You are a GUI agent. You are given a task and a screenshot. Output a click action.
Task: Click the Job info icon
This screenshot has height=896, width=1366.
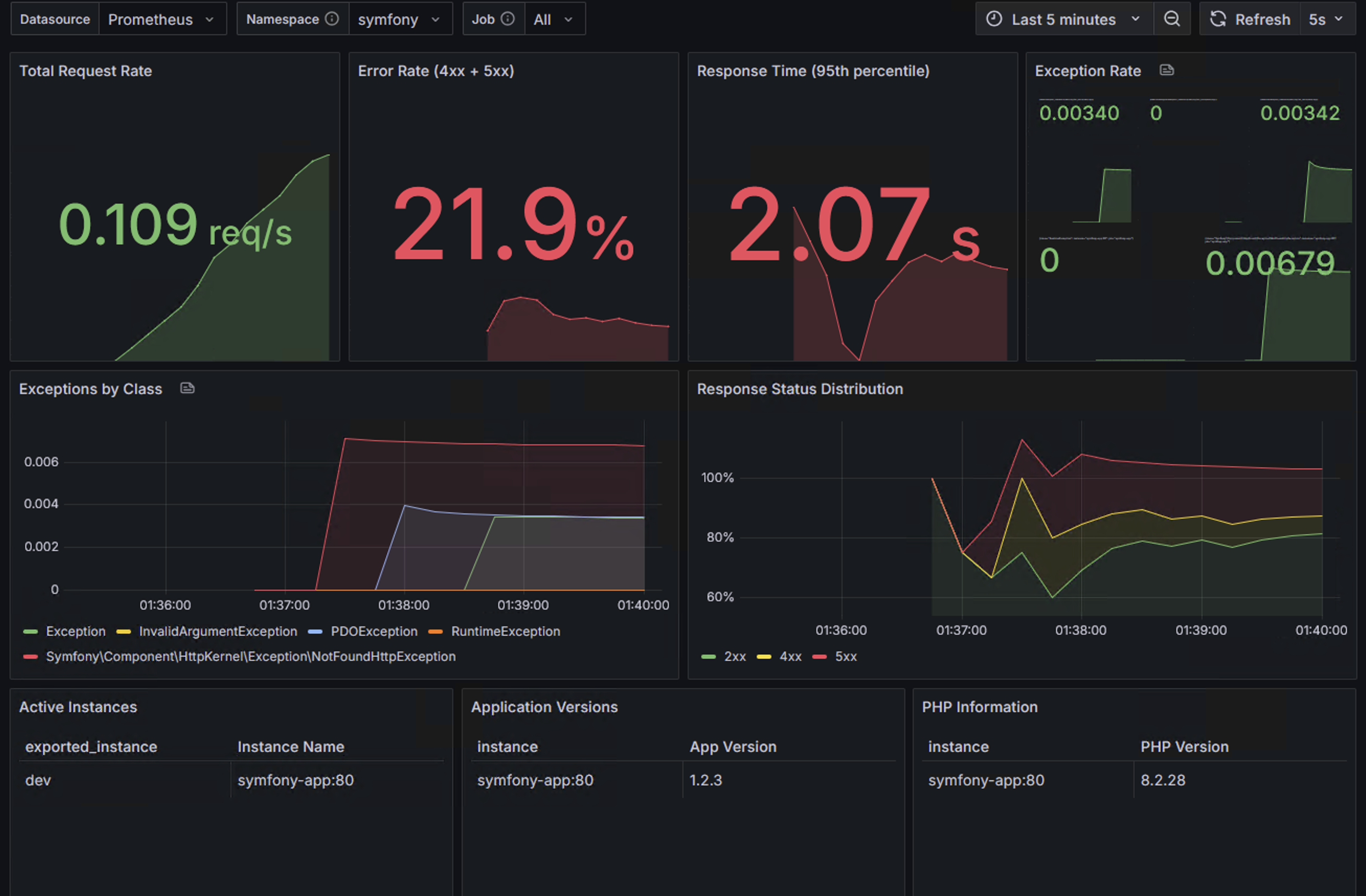[x=507, y=19]
